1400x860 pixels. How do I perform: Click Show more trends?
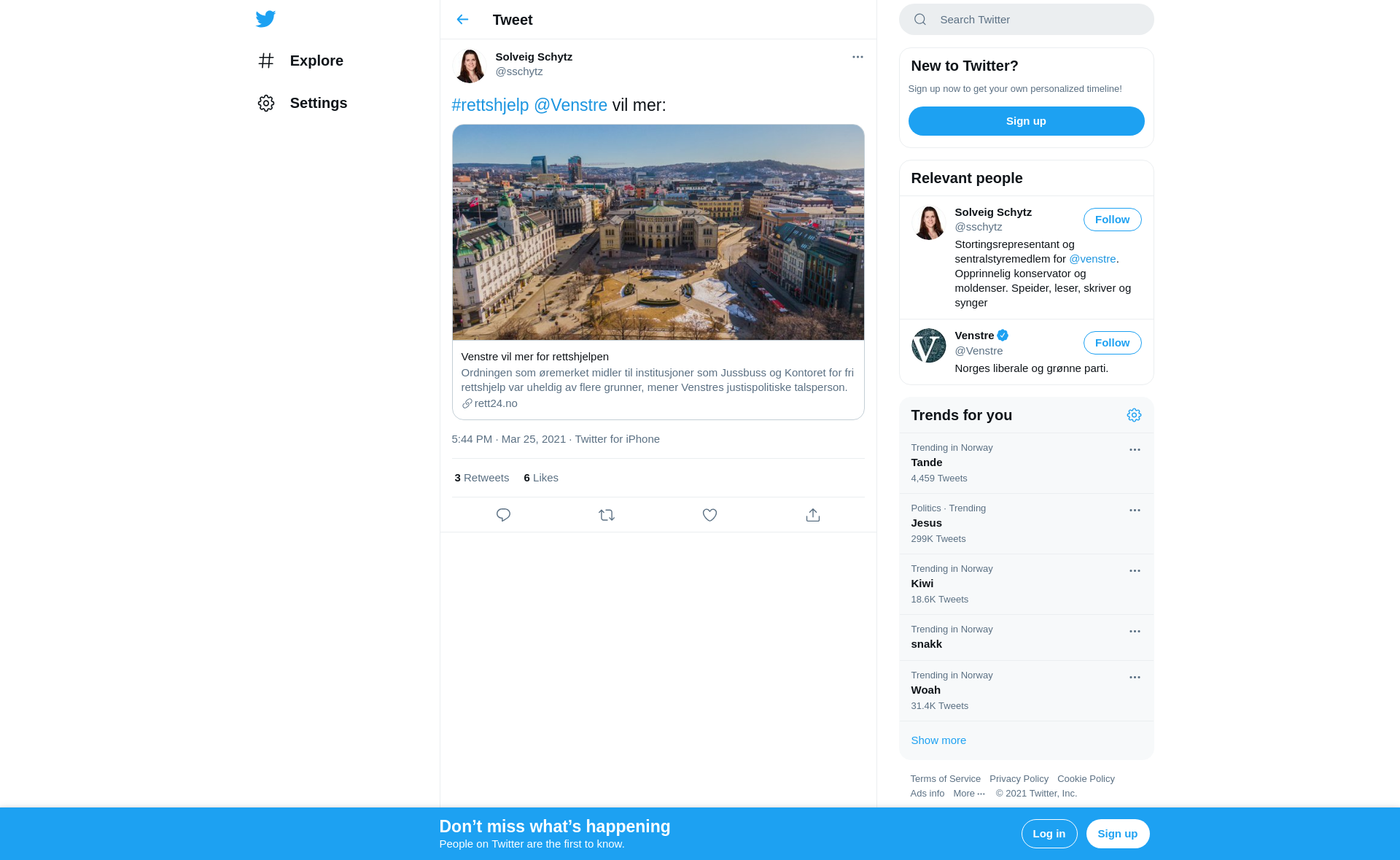coord(938,740)
